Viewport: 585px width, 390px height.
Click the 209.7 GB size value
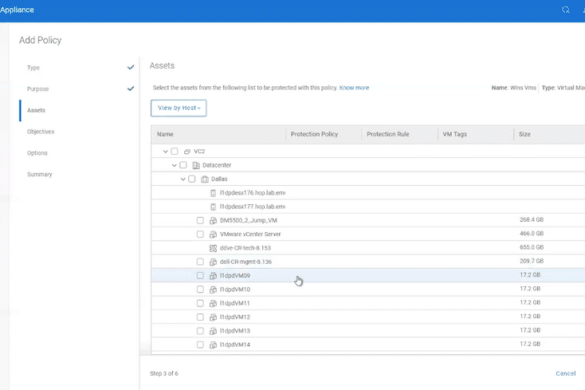click(531, 261)
